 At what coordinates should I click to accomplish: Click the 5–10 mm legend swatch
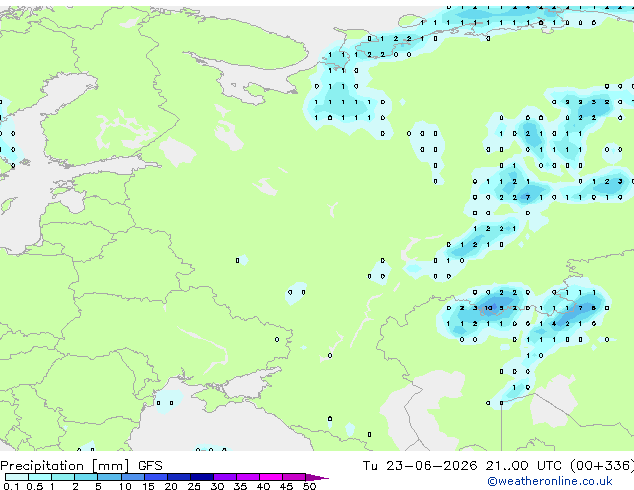109,477
